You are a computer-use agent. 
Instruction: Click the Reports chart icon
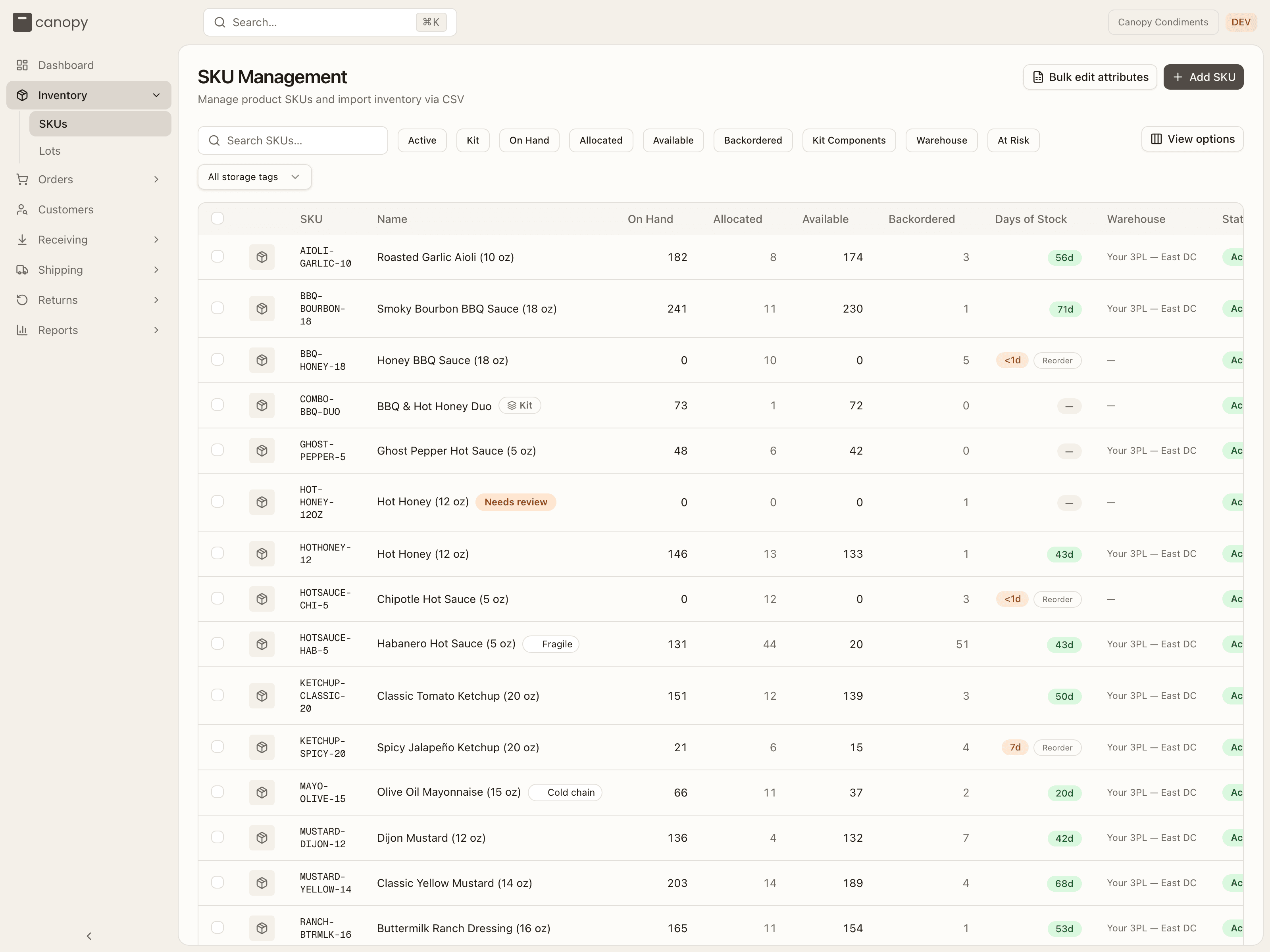click(x=22, y=330)
